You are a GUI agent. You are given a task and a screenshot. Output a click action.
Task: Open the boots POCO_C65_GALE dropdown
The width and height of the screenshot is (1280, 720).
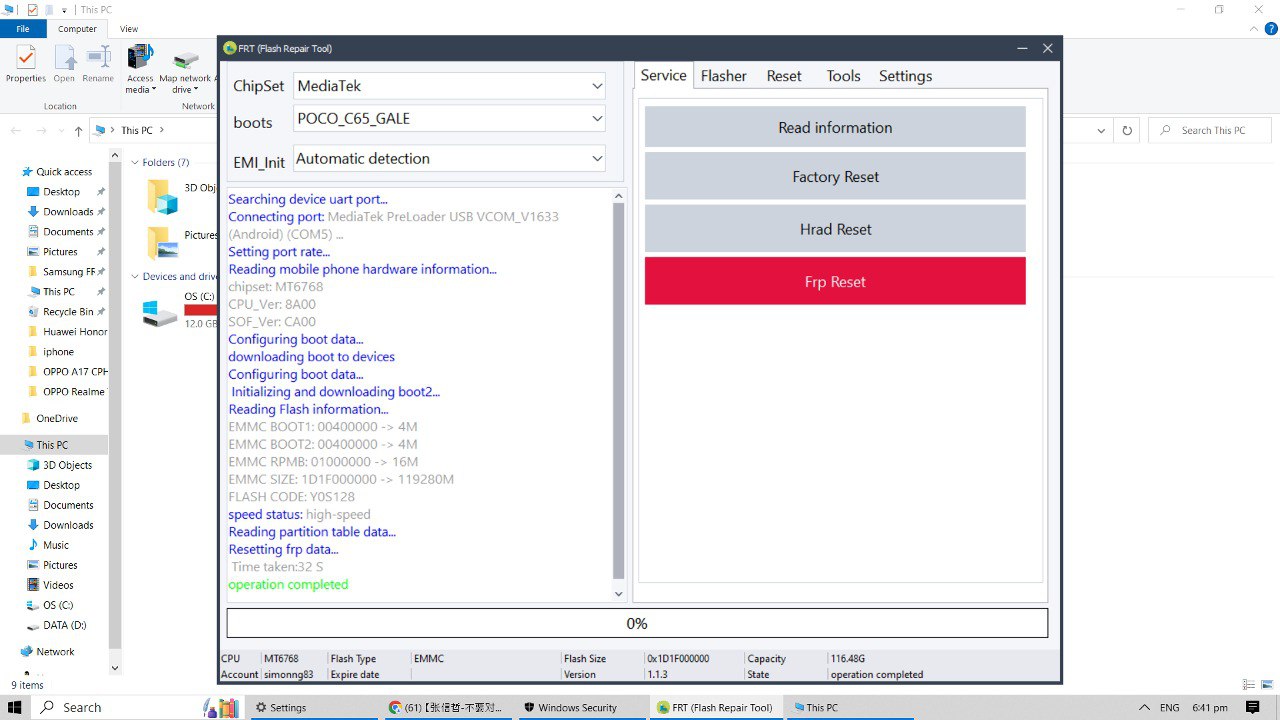coord(450,118)
